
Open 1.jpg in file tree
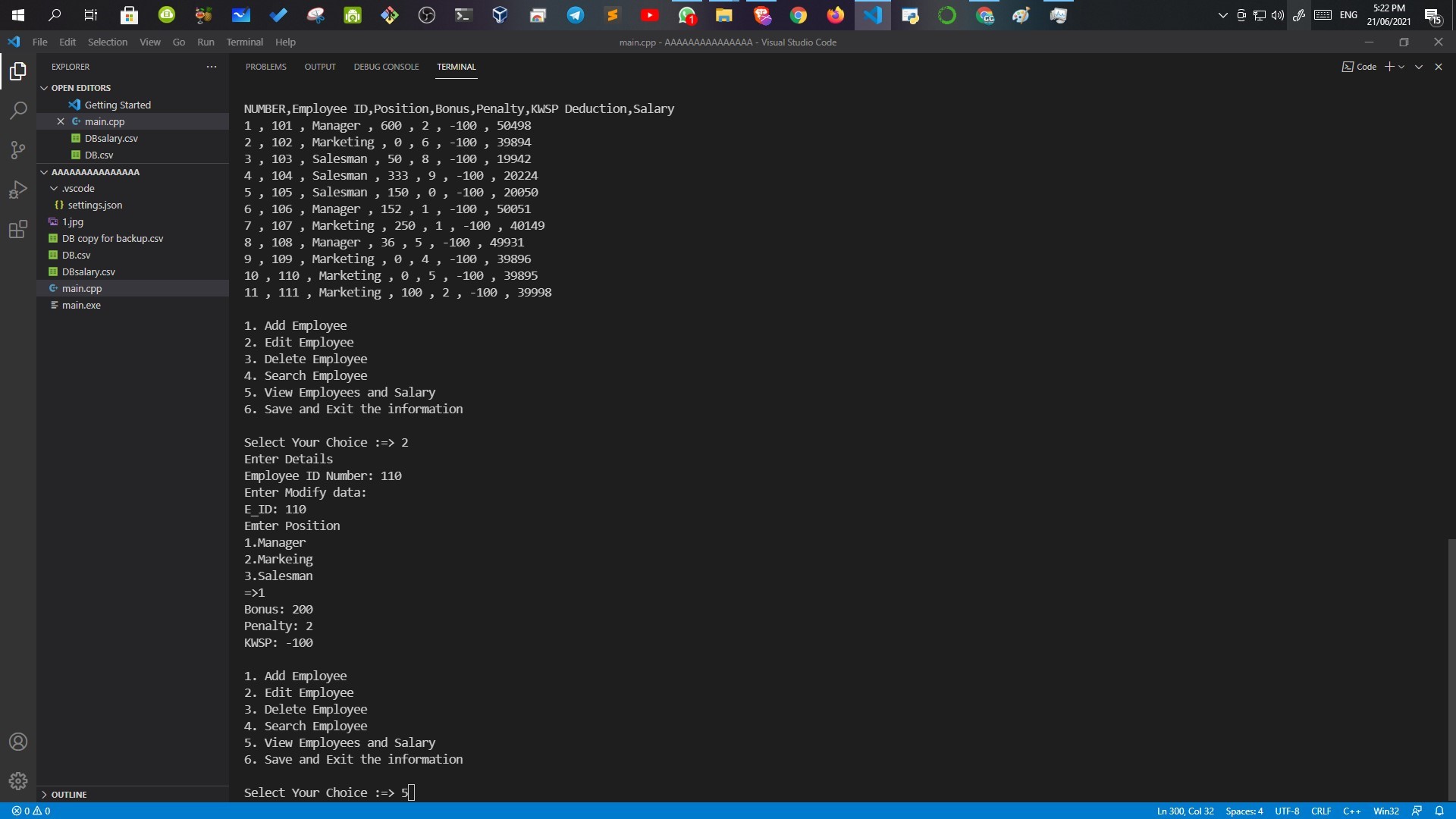coord(73,221)
